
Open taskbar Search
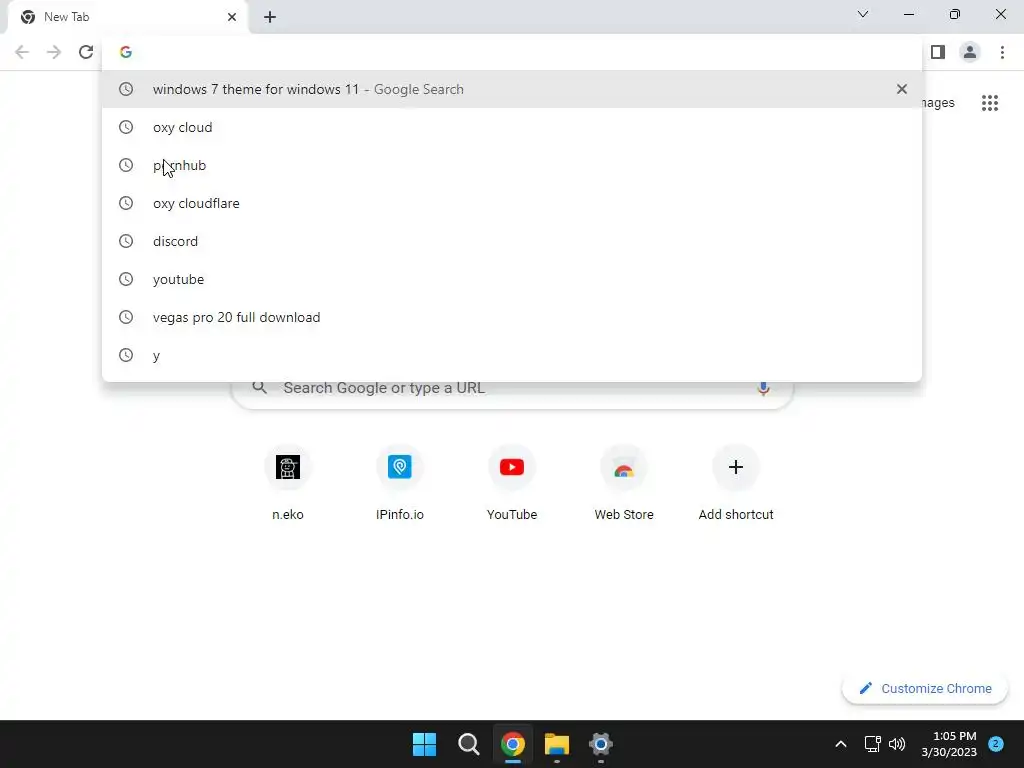coord(468,744)
